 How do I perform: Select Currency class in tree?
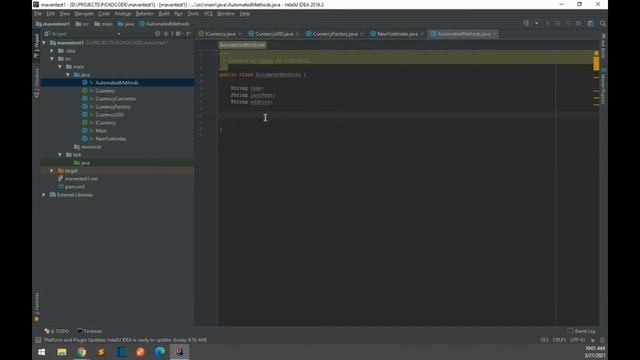(105, 91)
